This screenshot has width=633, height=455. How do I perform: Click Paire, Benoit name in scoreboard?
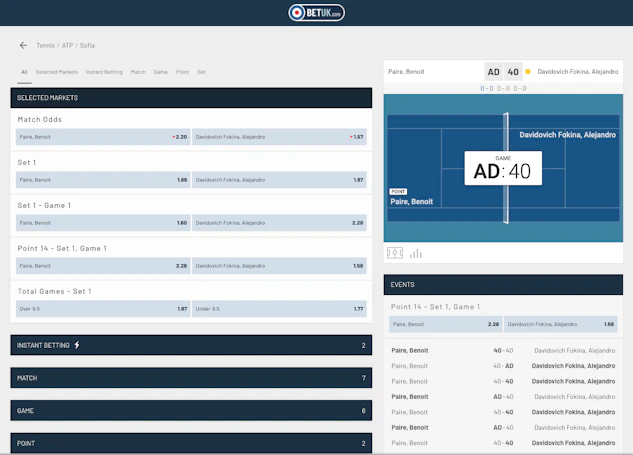click(406, 71)
